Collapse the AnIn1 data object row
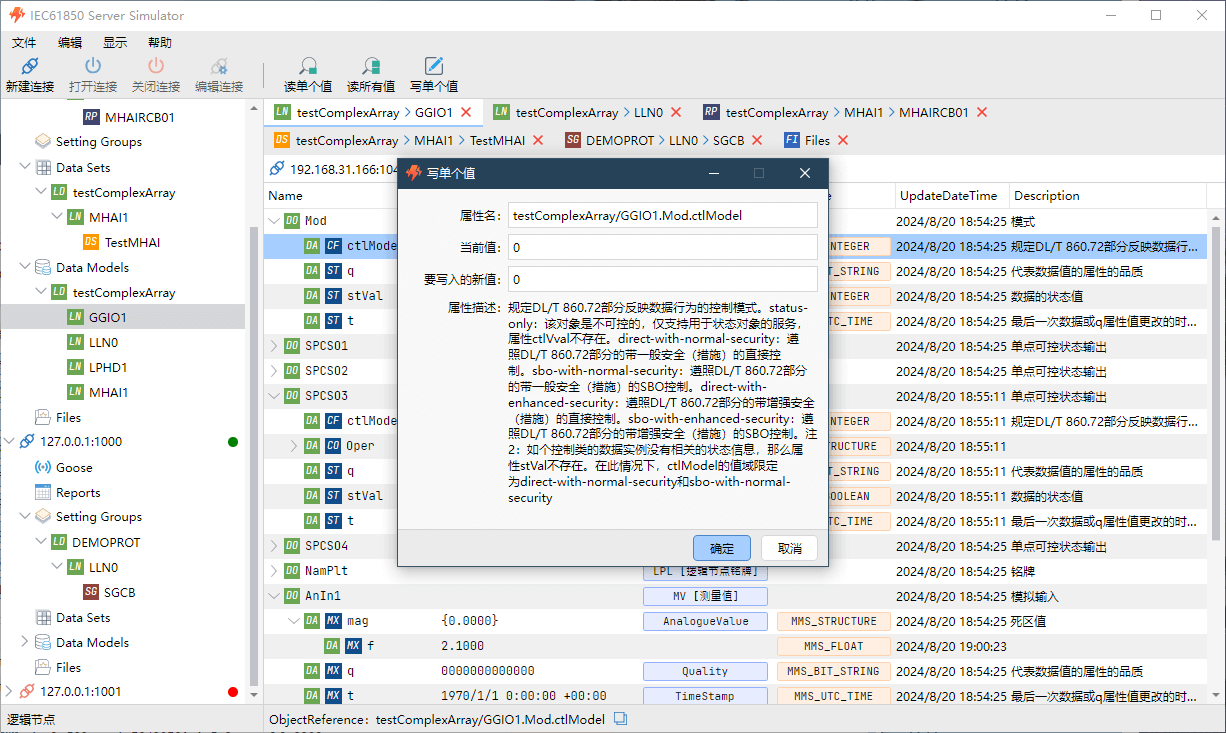 point(276,596)
